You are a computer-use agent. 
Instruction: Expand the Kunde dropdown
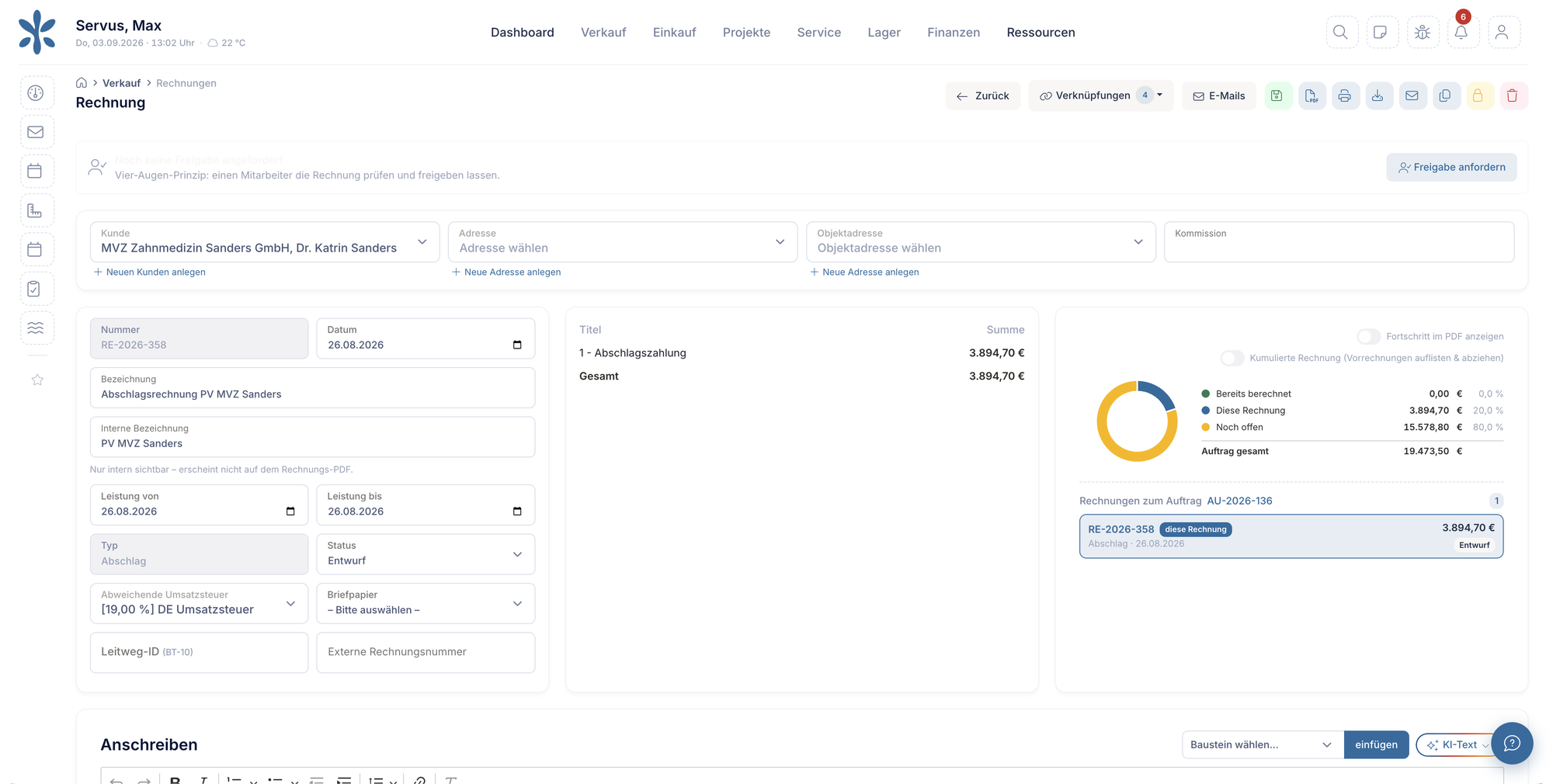[265, 241]
